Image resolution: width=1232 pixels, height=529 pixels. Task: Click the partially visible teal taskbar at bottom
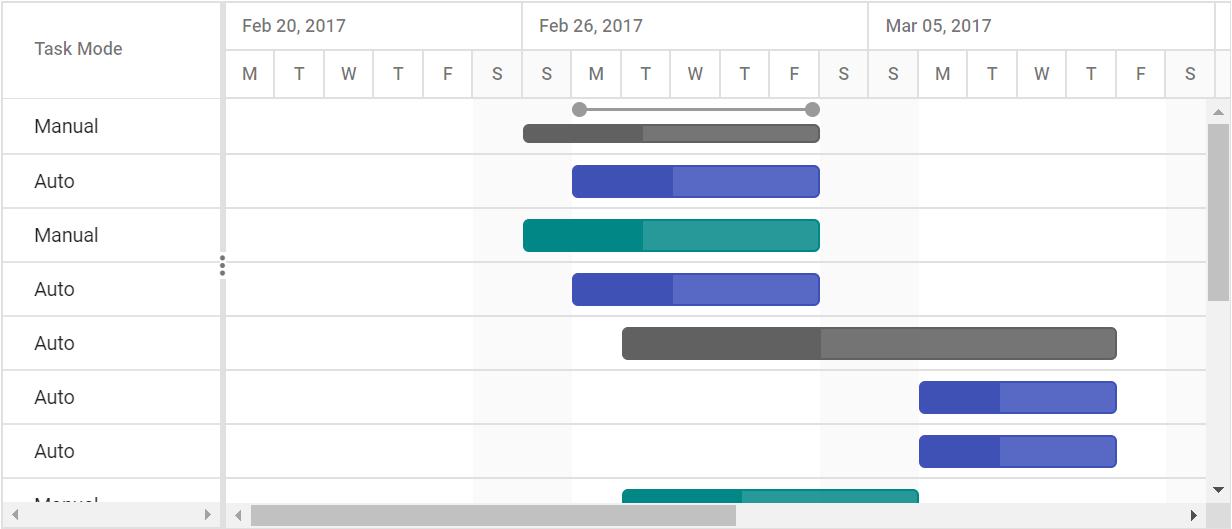[x=770, y=496]
